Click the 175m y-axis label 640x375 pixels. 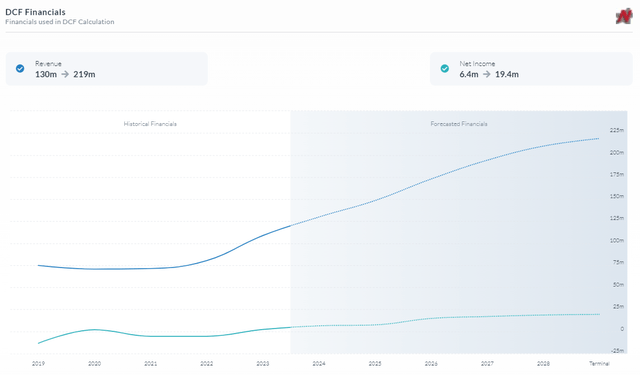click(617, 175)
